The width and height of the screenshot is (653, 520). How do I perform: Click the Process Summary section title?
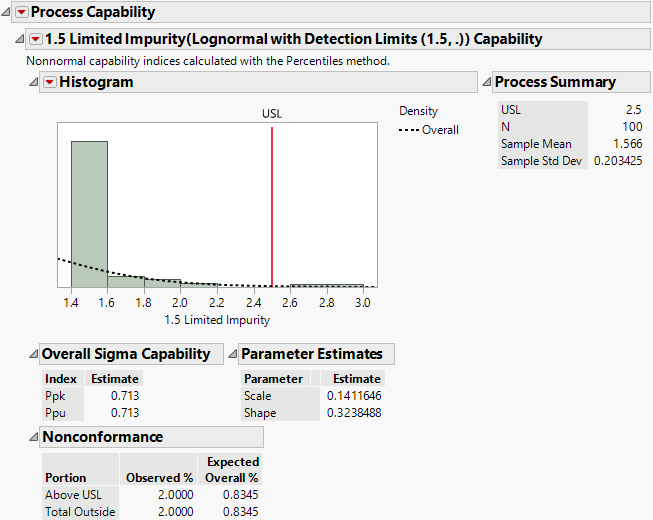click(x=555, y=82)
